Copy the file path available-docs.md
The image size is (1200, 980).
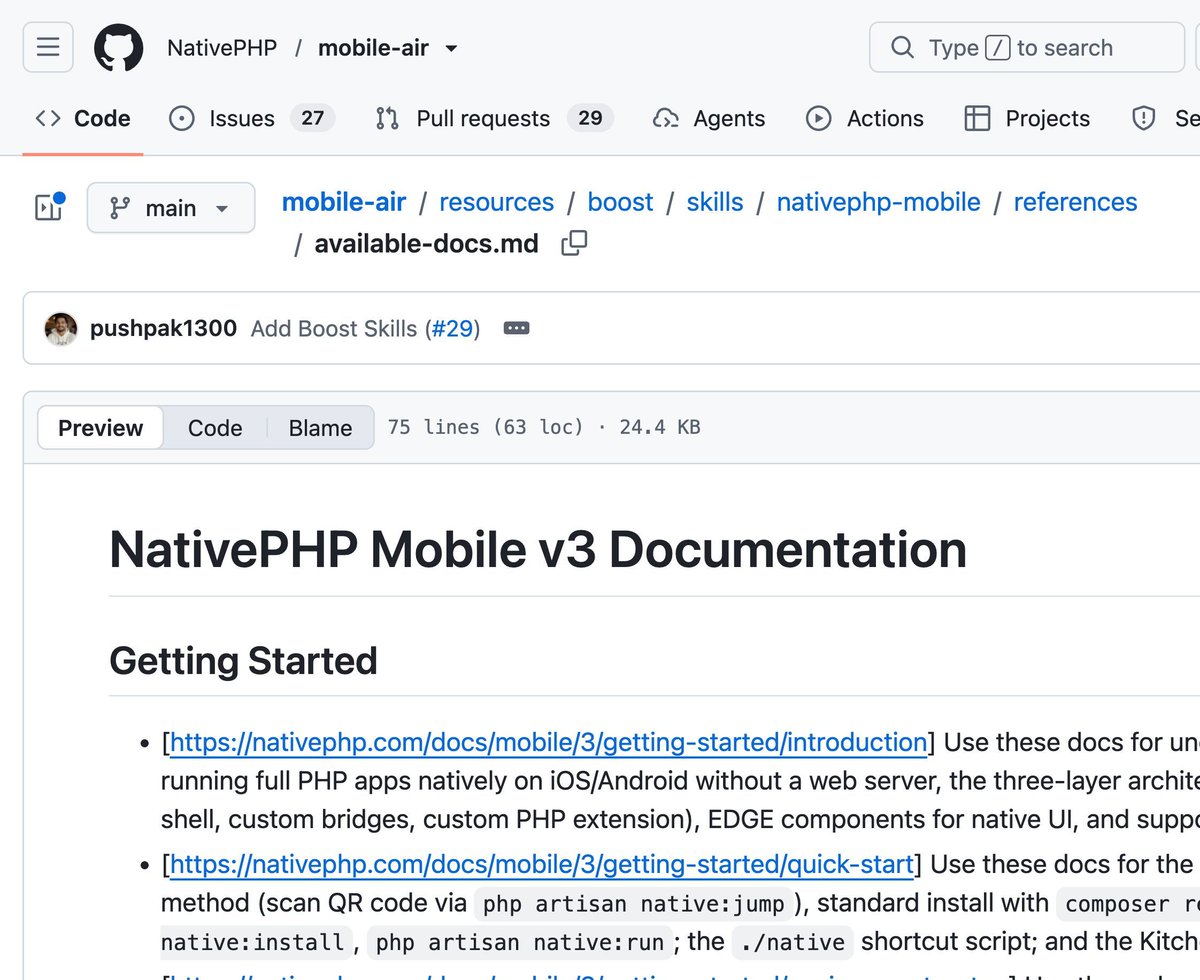(x=574, y=243)
